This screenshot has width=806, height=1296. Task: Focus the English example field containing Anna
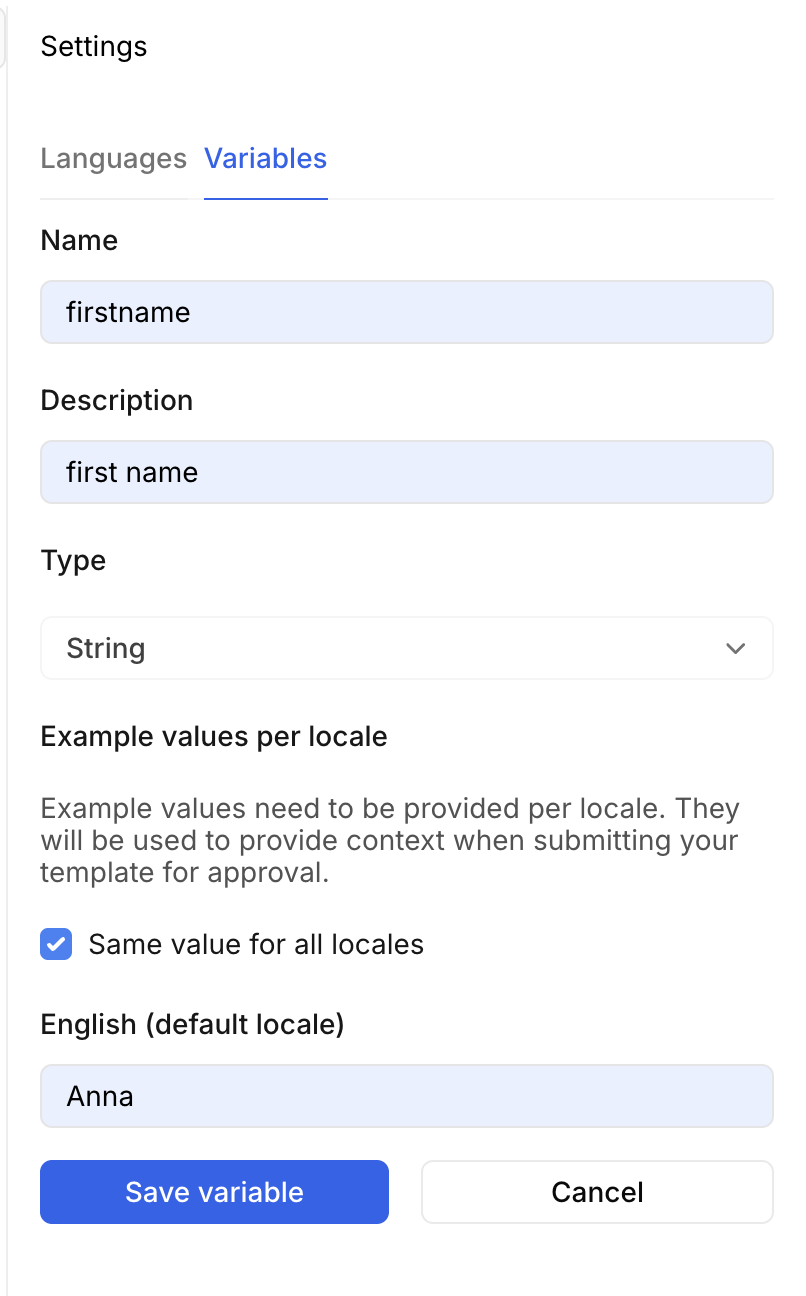(x=406, y=1096)
